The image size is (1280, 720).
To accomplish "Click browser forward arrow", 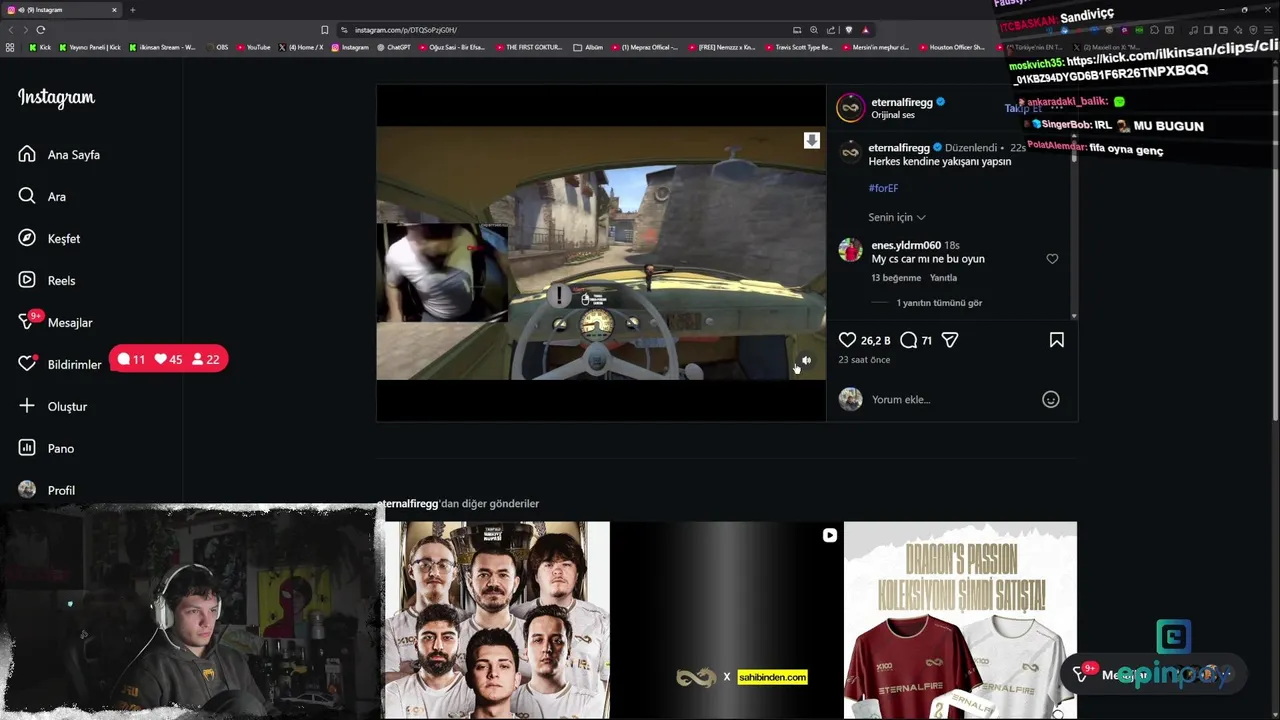I will click(24, 30).
